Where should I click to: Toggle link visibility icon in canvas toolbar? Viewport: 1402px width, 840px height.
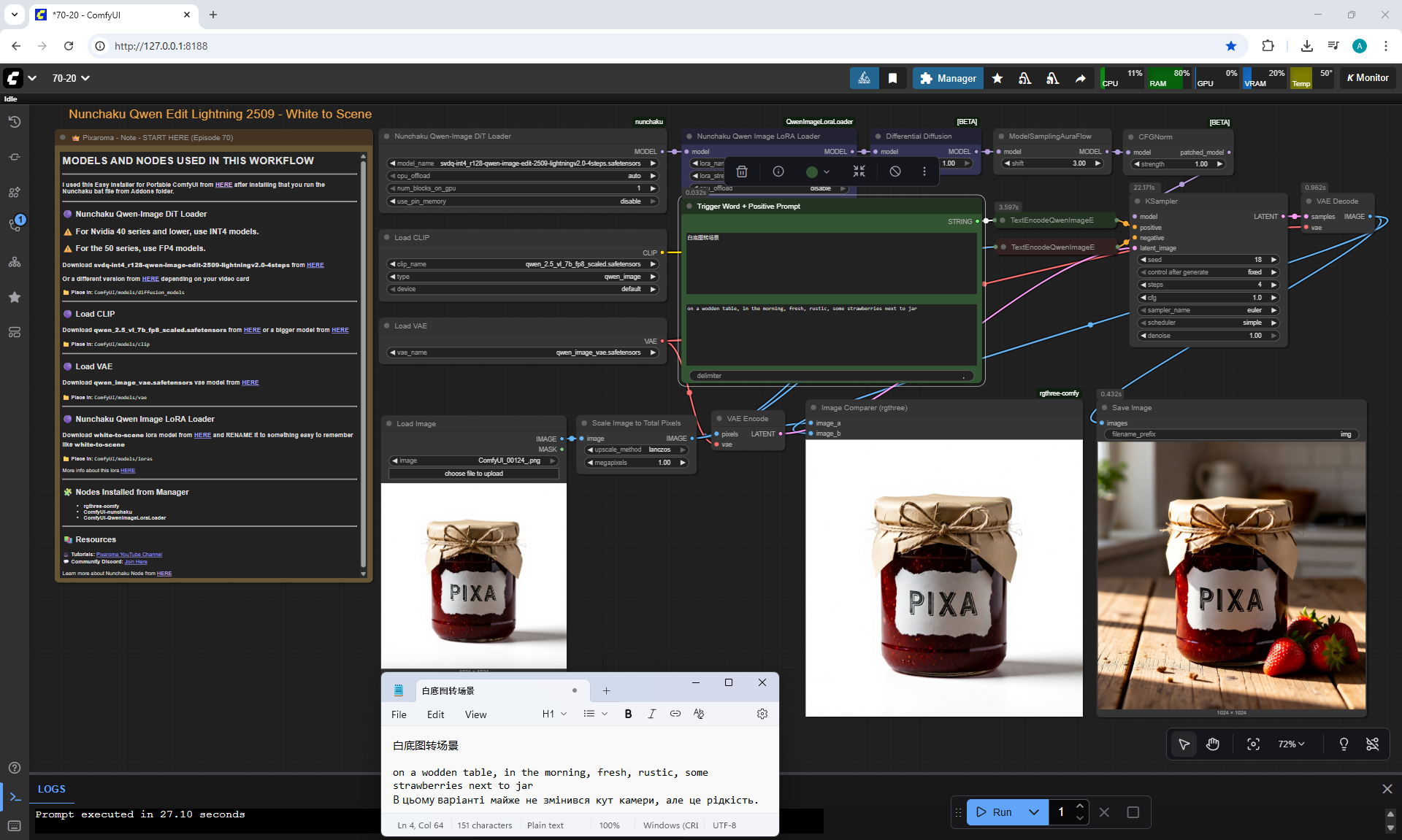1372,744
